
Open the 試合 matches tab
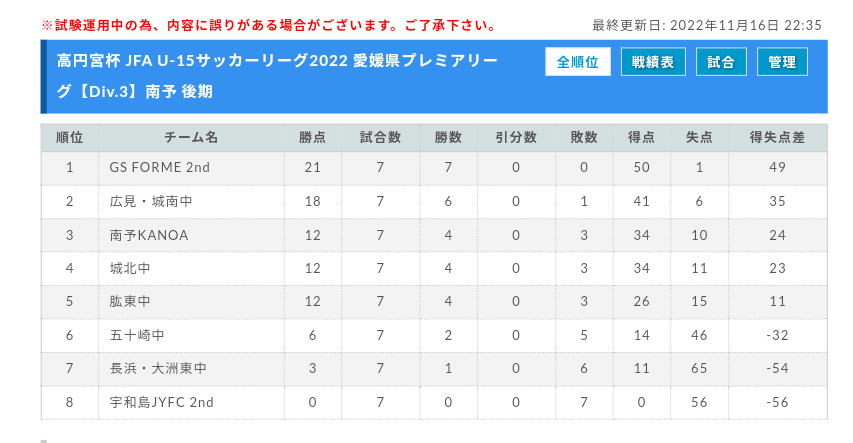click(720, 62)
